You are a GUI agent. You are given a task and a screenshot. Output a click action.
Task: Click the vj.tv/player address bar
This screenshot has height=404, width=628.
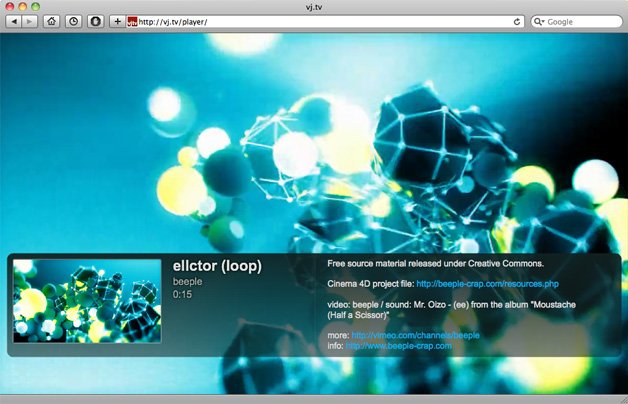click(x=320, y=21)
